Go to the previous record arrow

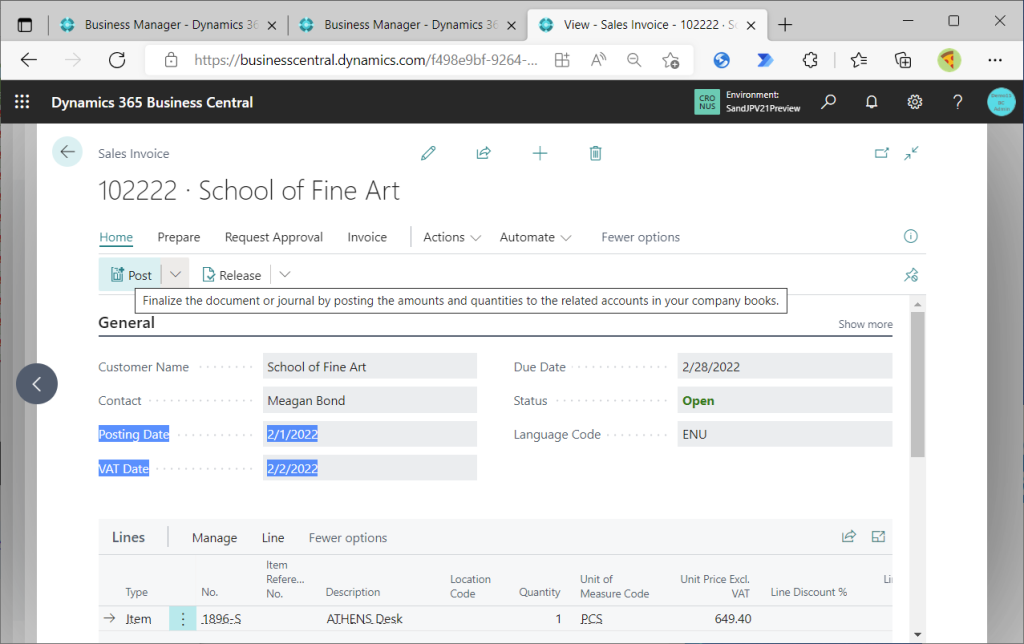click(x=37, y=383)
